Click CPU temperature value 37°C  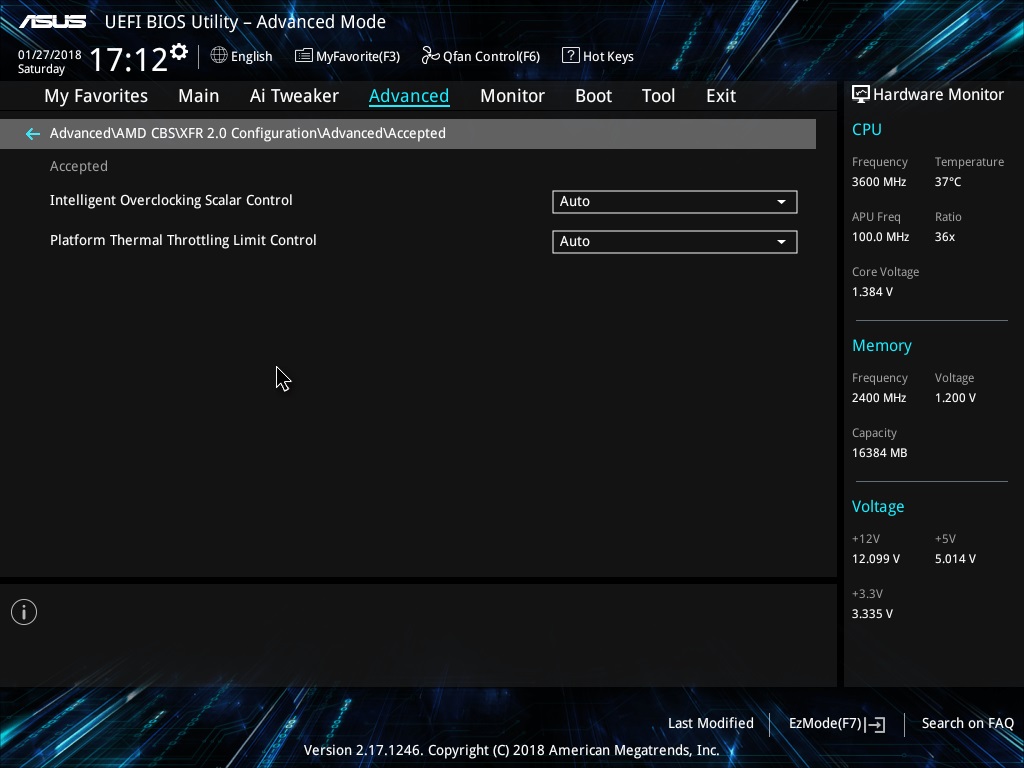click(x=948, y=182)
